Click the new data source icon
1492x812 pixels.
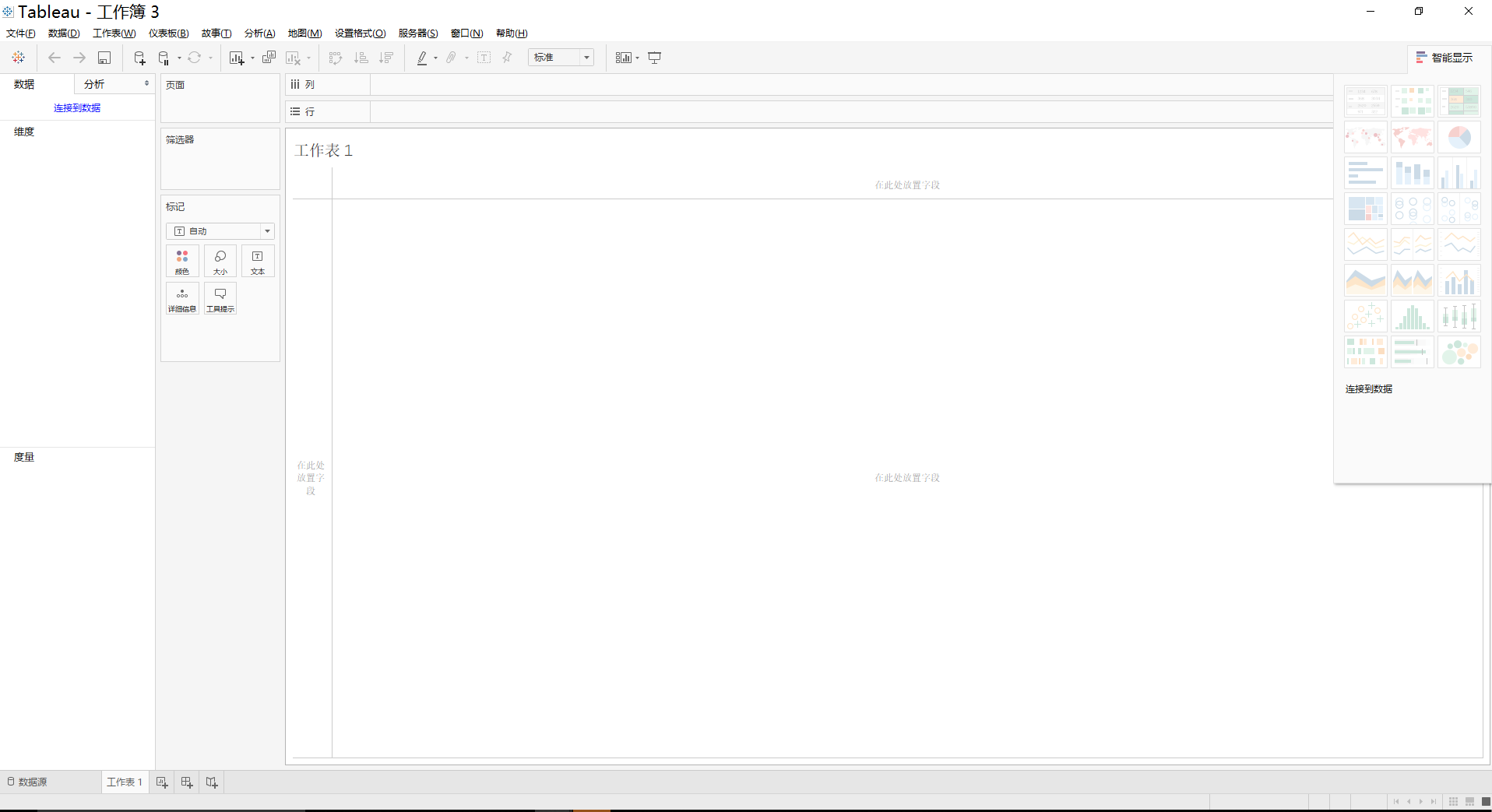(139, 58)
